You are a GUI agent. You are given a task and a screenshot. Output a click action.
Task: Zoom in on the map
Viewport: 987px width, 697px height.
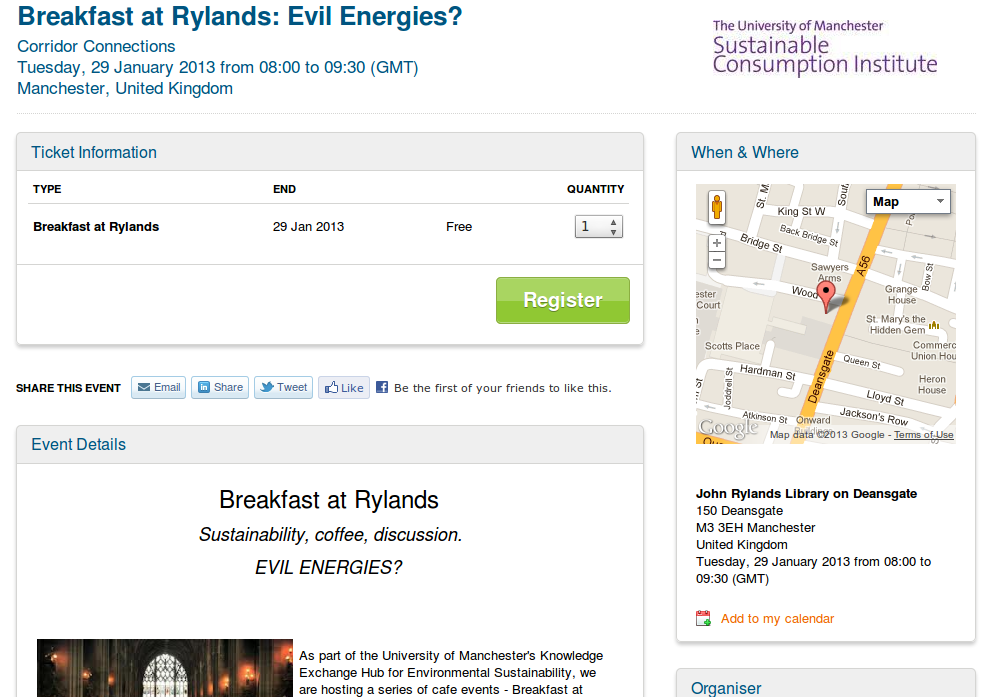point(716,243)
